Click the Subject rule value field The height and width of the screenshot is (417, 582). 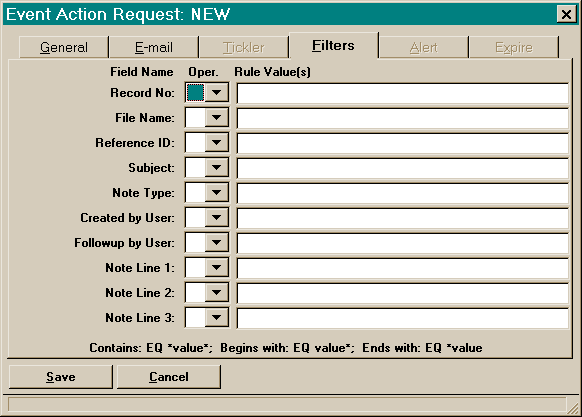point(403,168)
